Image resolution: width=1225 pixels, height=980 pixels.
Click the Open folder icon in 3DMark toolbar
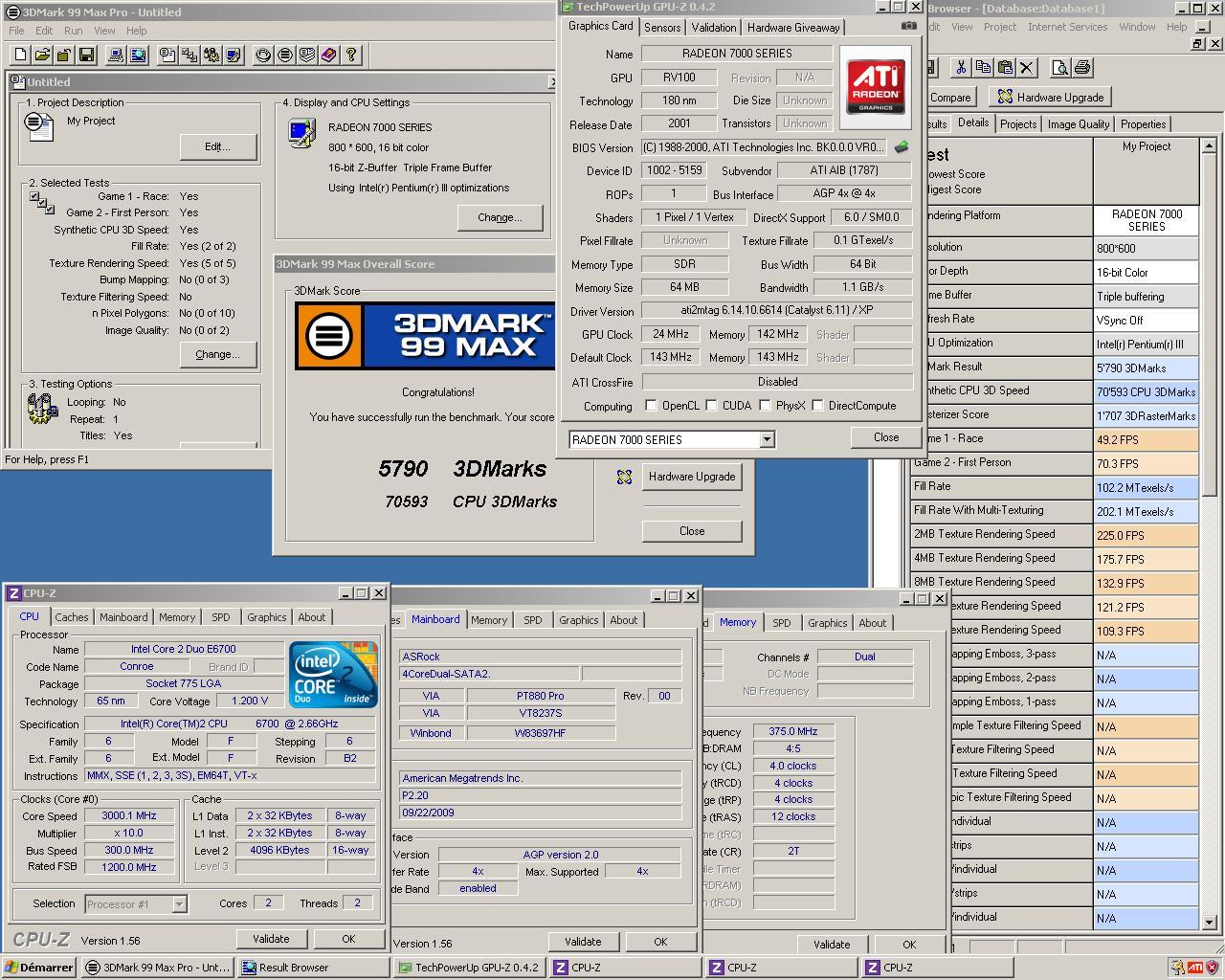point(42,56)
